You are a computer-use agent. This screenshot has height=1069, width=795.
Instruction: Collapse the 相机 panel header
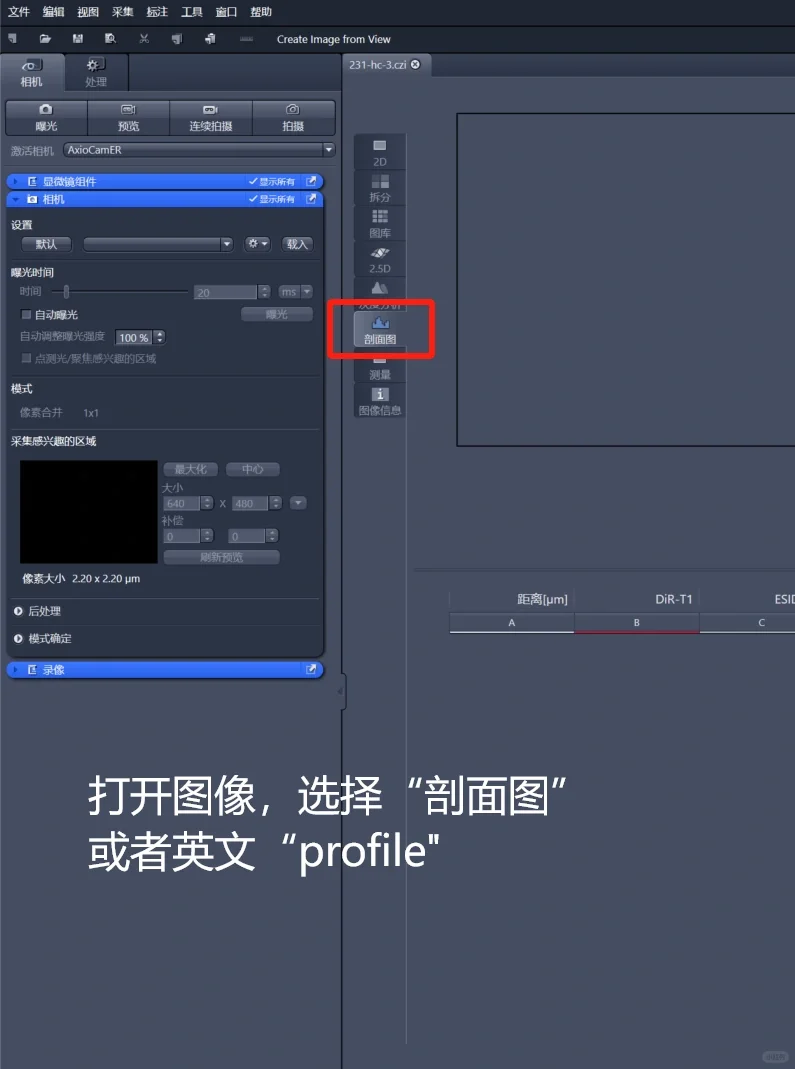(x=15, y=199)
